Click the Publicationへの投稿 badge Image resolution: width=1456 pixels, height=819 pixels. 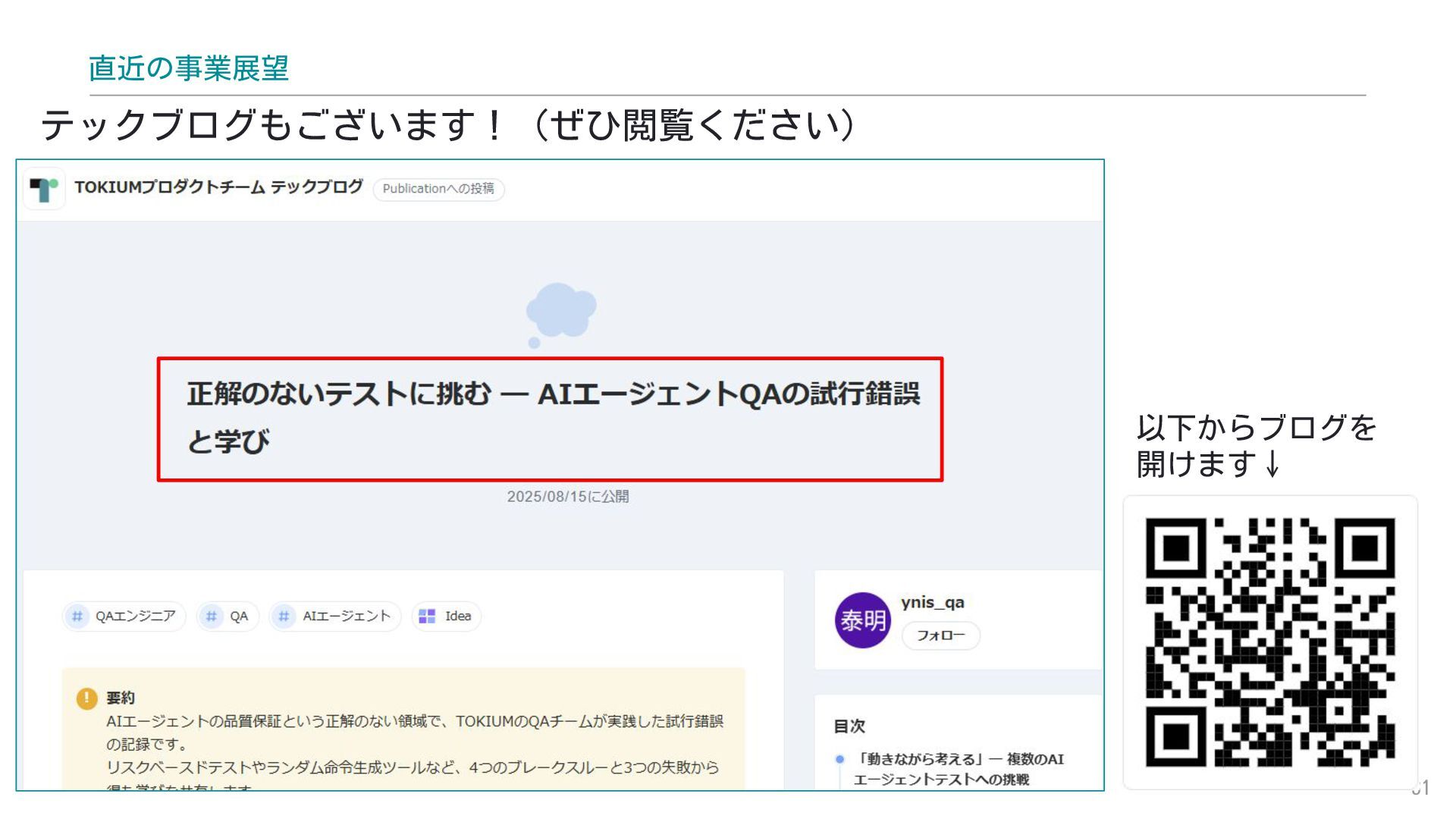438,189
